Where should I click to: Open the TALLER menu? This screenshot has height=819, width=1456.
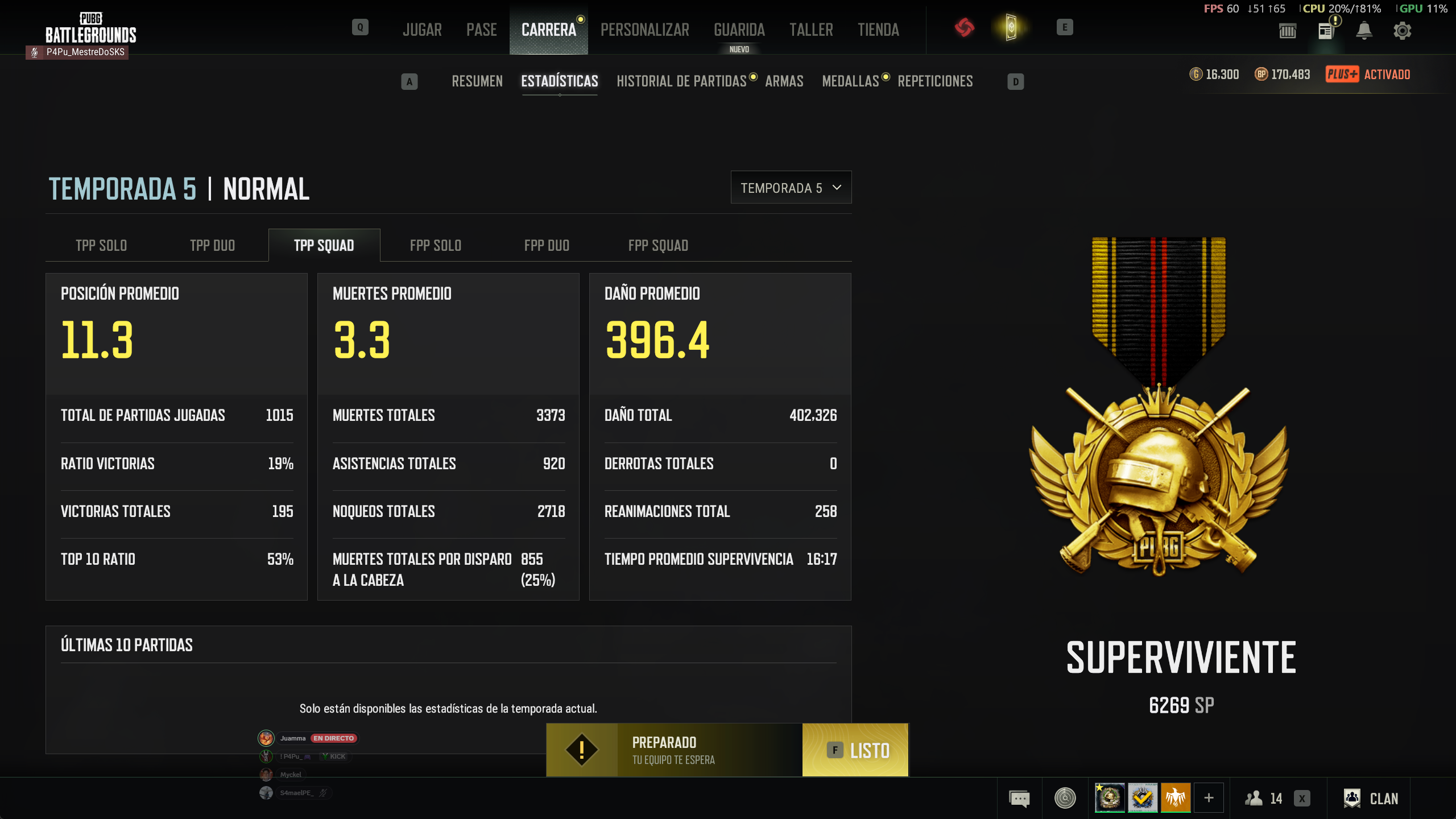click(811, 30)
